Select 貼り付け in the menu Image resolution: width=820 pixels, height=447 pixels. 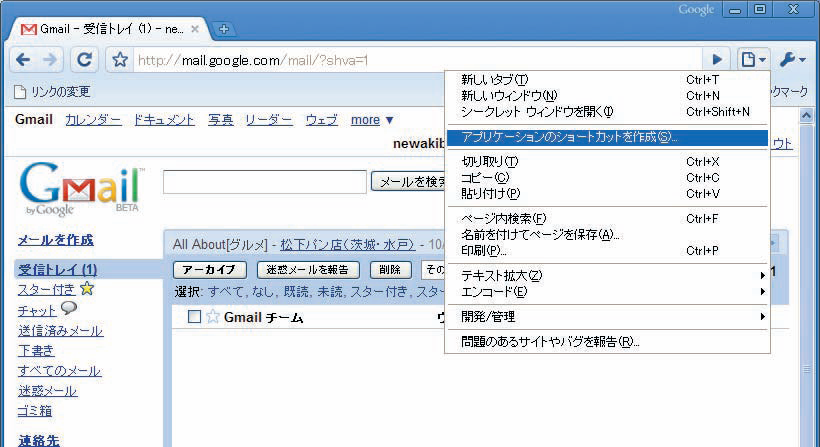tap(607, 194)
